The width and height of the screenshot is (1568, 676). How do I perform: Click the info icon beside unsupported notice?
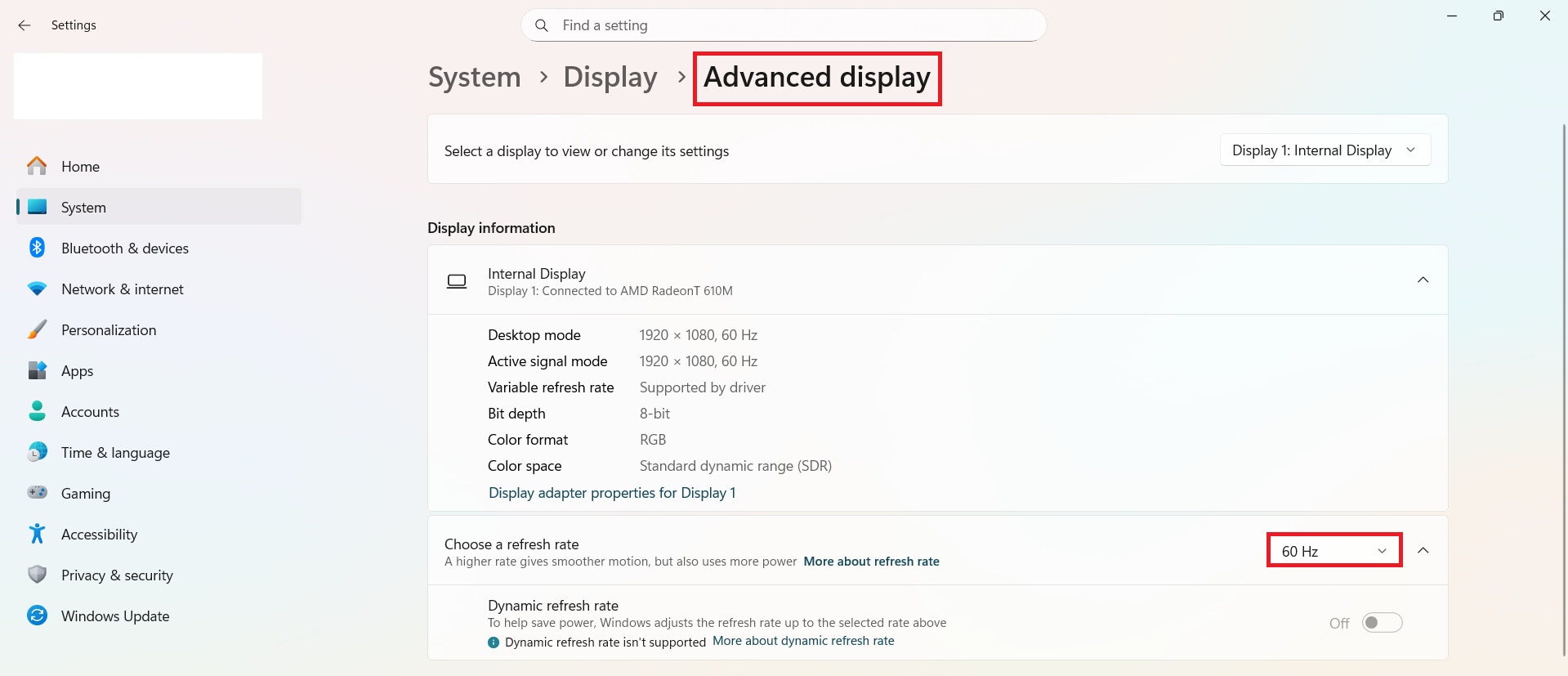[494, 642]
